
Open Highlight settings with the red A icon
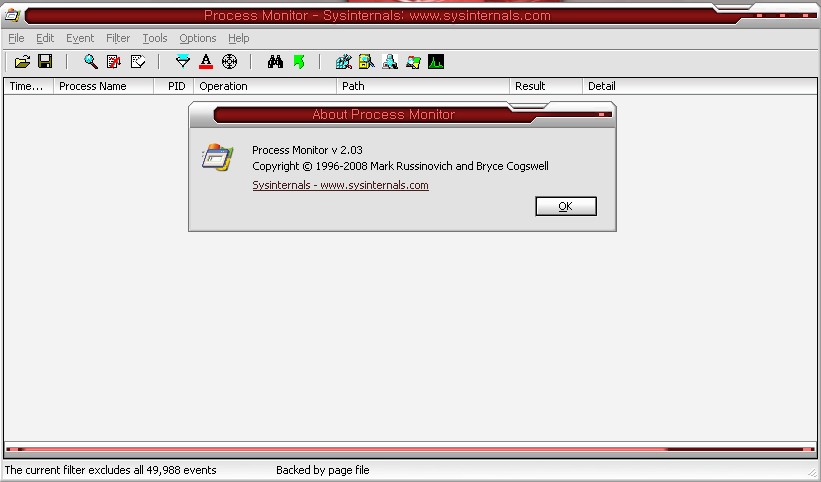click(206, 62)
